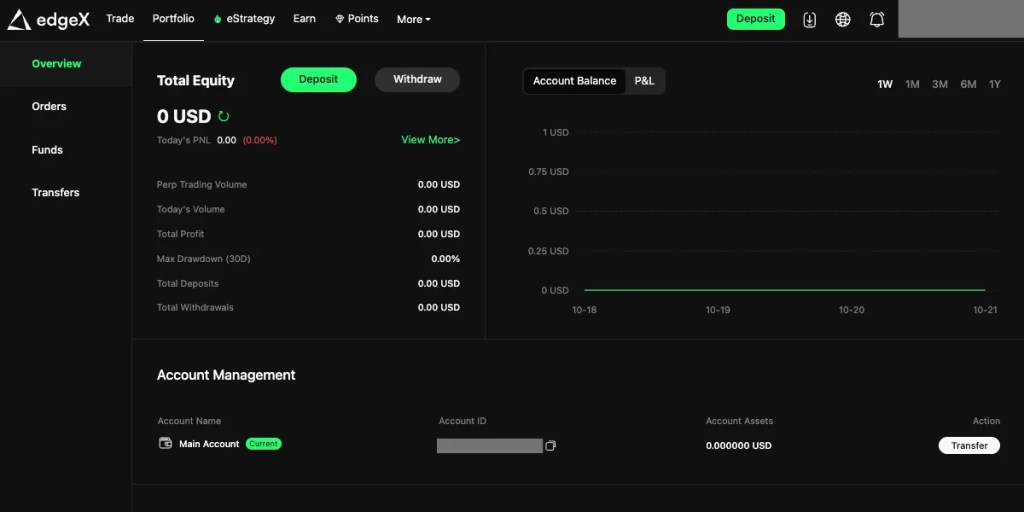Select the 1Y chart range
The image size is (1024, 512).
pyautogui.click(x=995, y=84)
